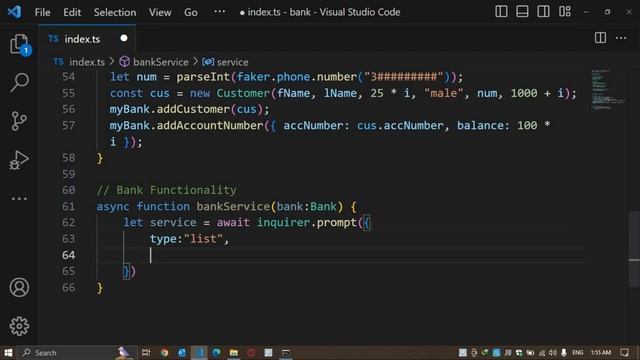Click parseInt on line 54

(x=203, y=77)
